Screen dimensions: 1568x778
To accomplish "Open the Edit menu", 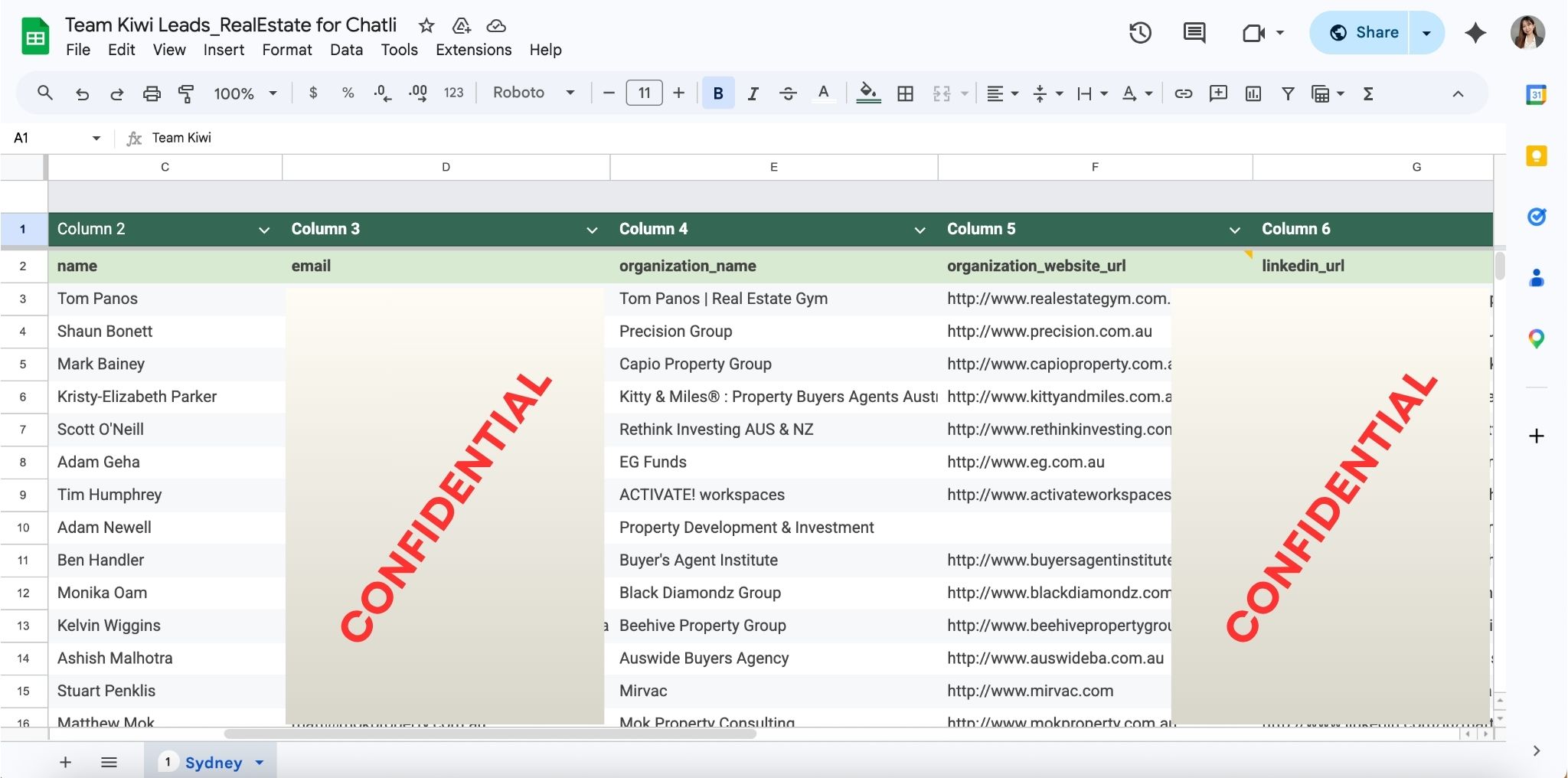I will click(x=121, y=50).
